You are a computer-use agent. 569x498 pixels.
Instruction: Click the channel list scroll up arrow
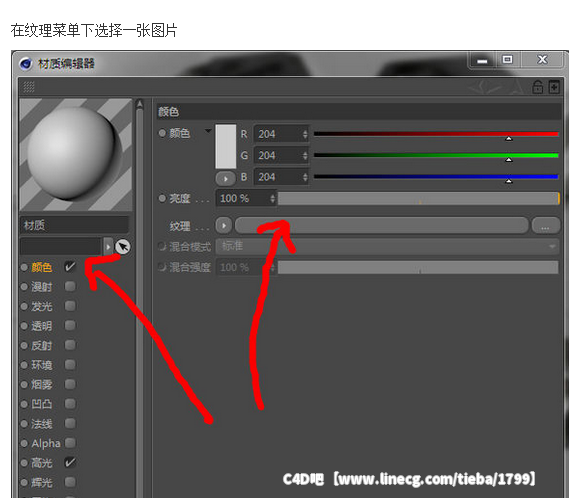click(139, 104)
